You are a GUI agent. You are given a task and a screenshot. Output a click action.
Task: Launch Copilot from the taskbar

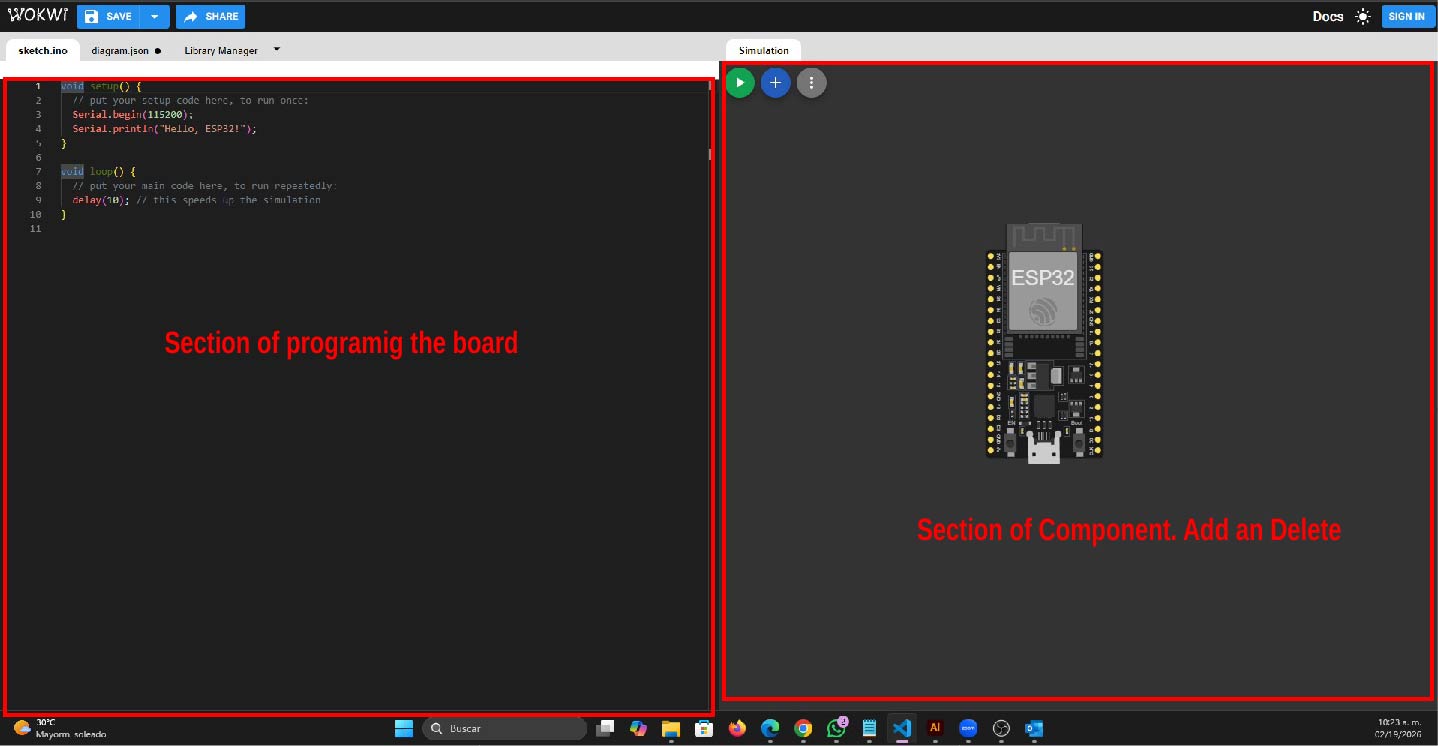pyautogui.click(x=638, y=728)
